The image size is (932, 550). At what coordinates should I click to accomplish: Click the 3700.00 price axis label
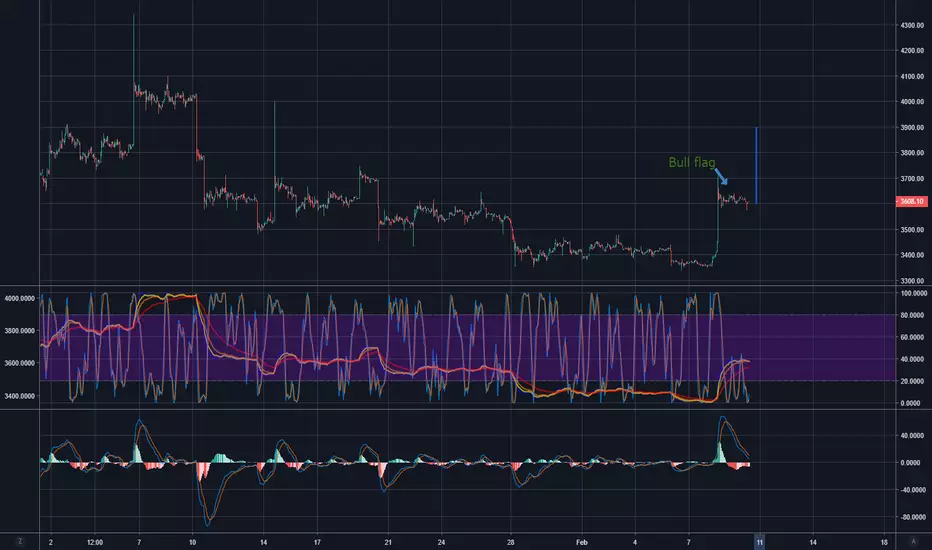912,178
